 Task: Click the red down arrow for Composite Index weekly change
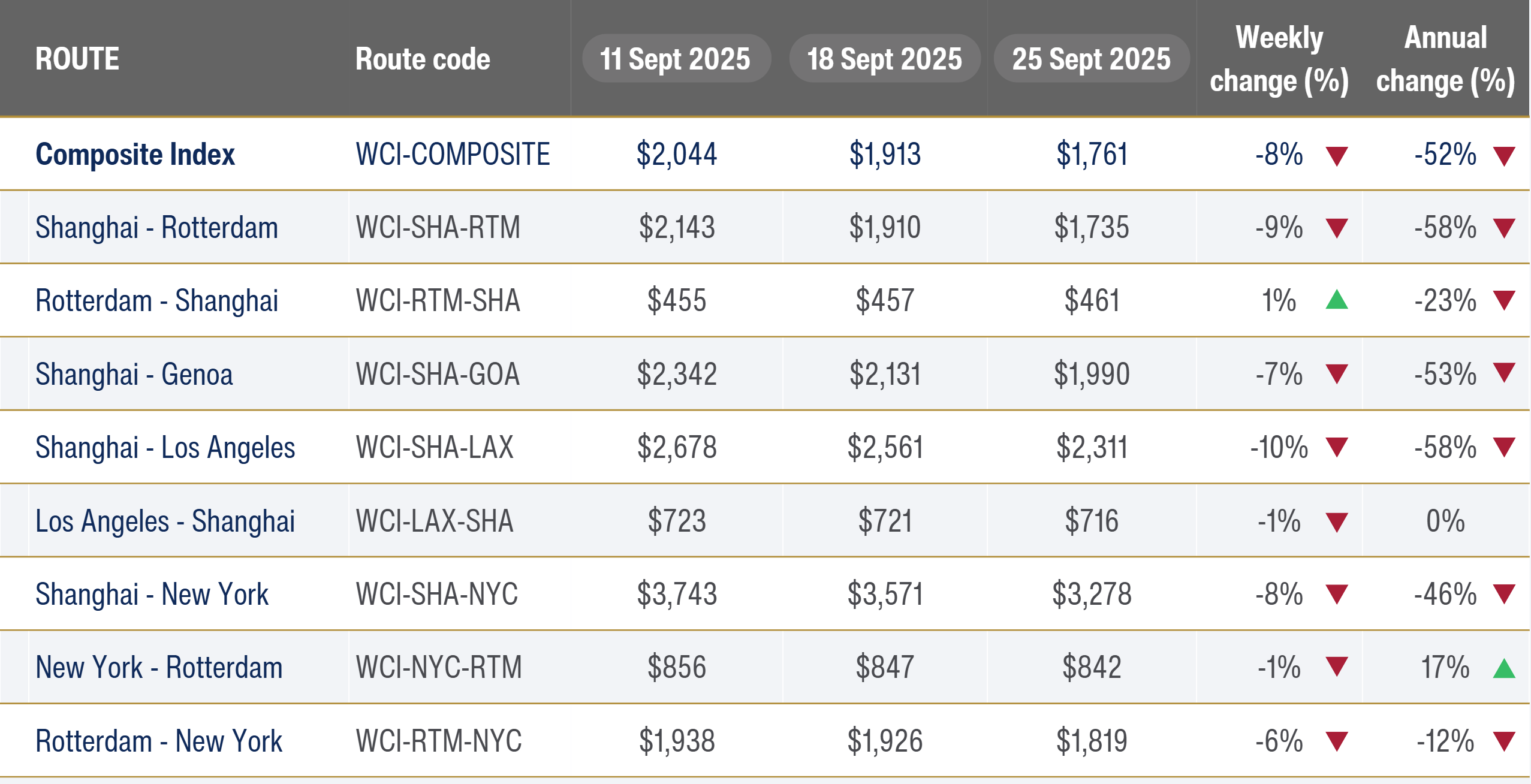1336,156
